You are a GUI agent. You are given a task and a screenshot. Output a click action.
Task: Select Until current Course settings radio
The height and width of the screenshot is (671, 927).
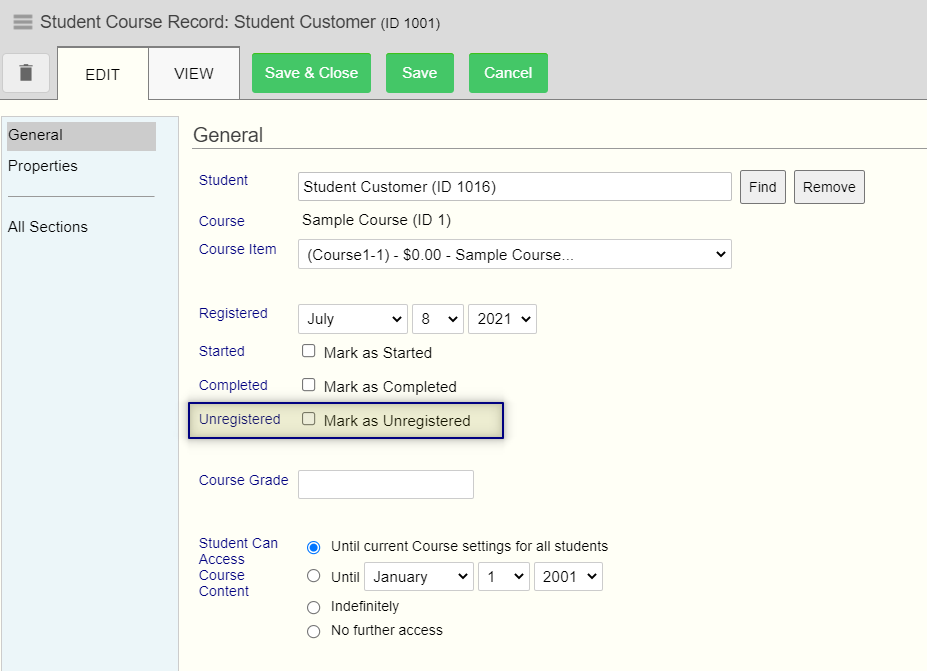point(314,547)
